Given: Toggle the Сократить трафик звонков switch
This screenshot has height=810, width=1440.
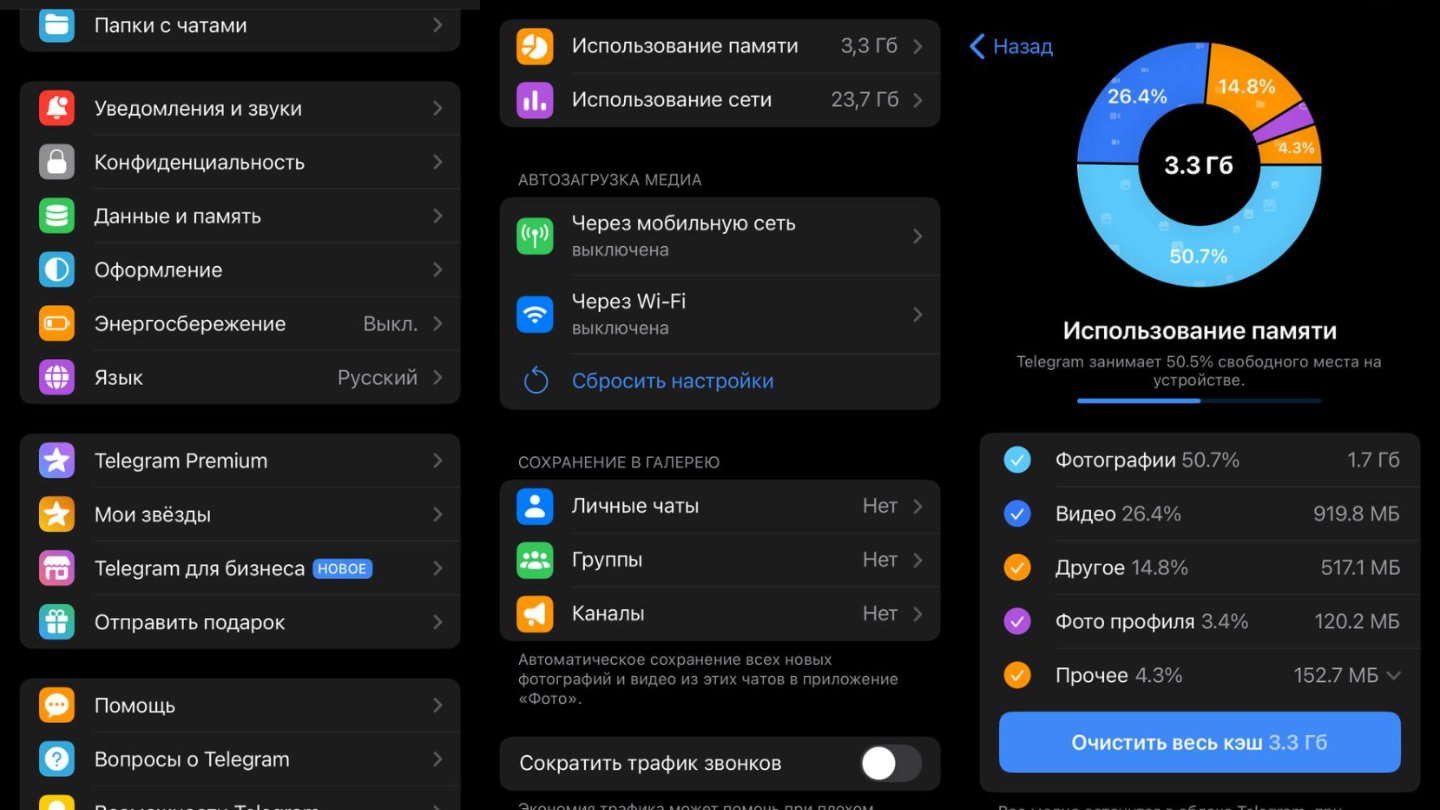Looking at the screenshot, I should click(891, 764).
